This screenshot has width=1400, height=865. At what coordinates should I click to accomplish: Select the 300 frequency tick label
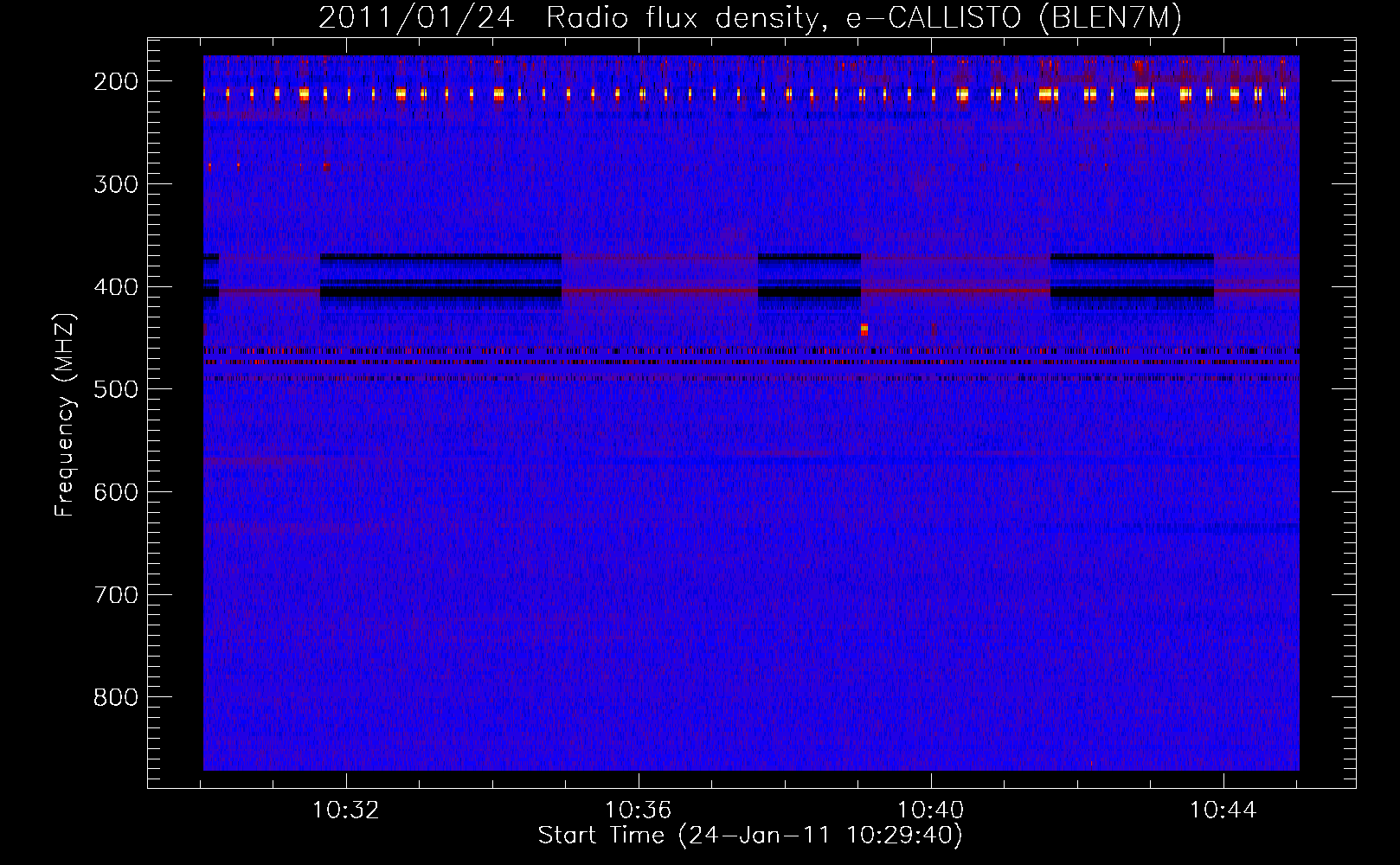pyautogui.click(x=116, y=184)
